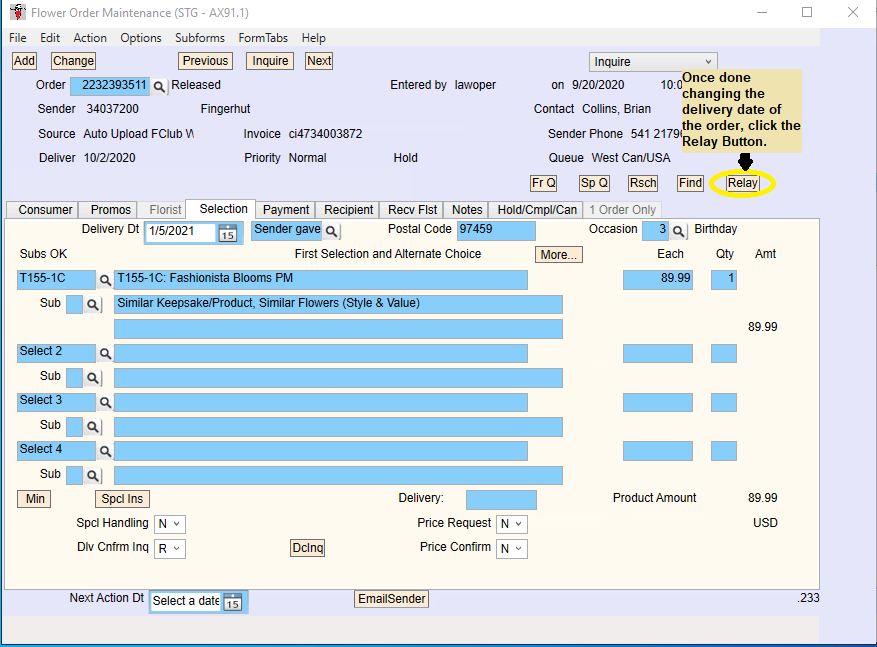This screenshot has height=647, width=877.
Task: Click the EmailSender button
Action: coord(392,599)
